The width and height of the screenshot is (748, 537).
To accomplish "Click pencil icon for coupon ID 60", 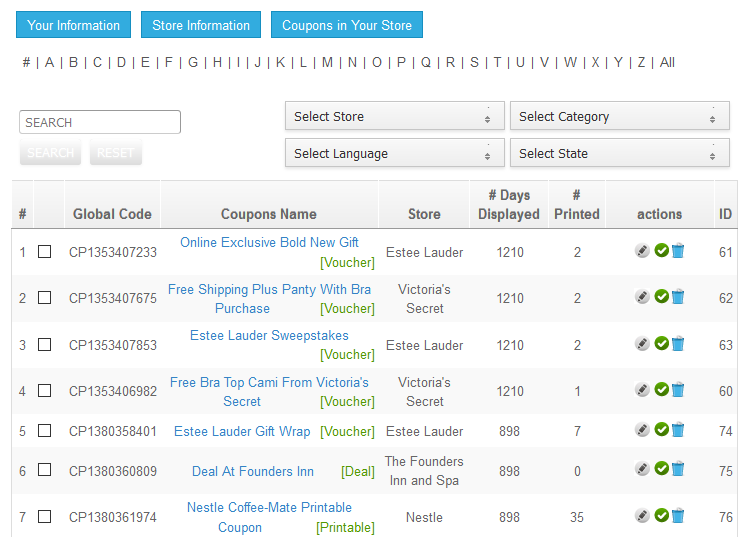I will [642, 390].
